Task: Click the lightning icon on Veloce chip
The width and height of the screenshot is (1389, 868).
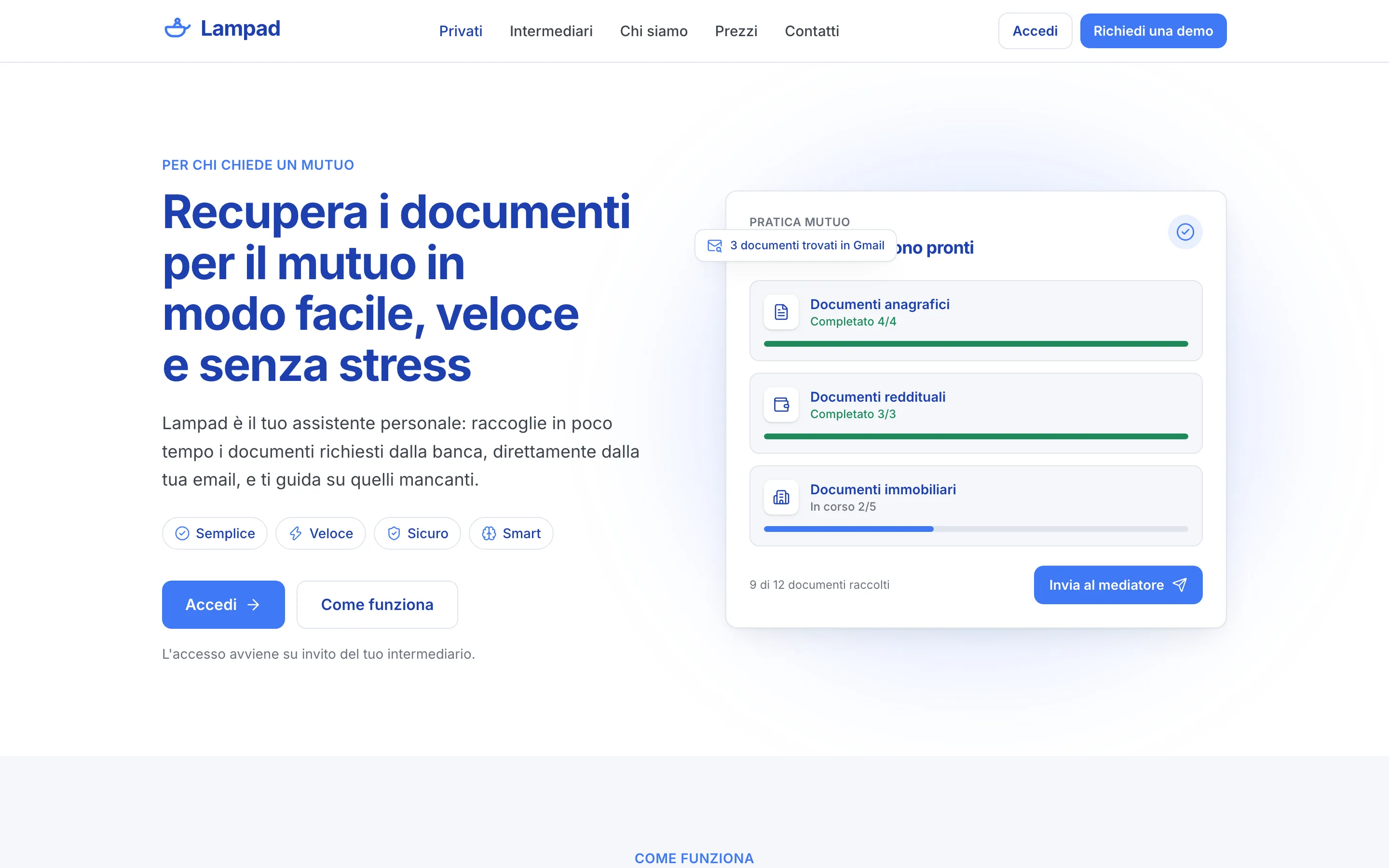Action: 296,533
